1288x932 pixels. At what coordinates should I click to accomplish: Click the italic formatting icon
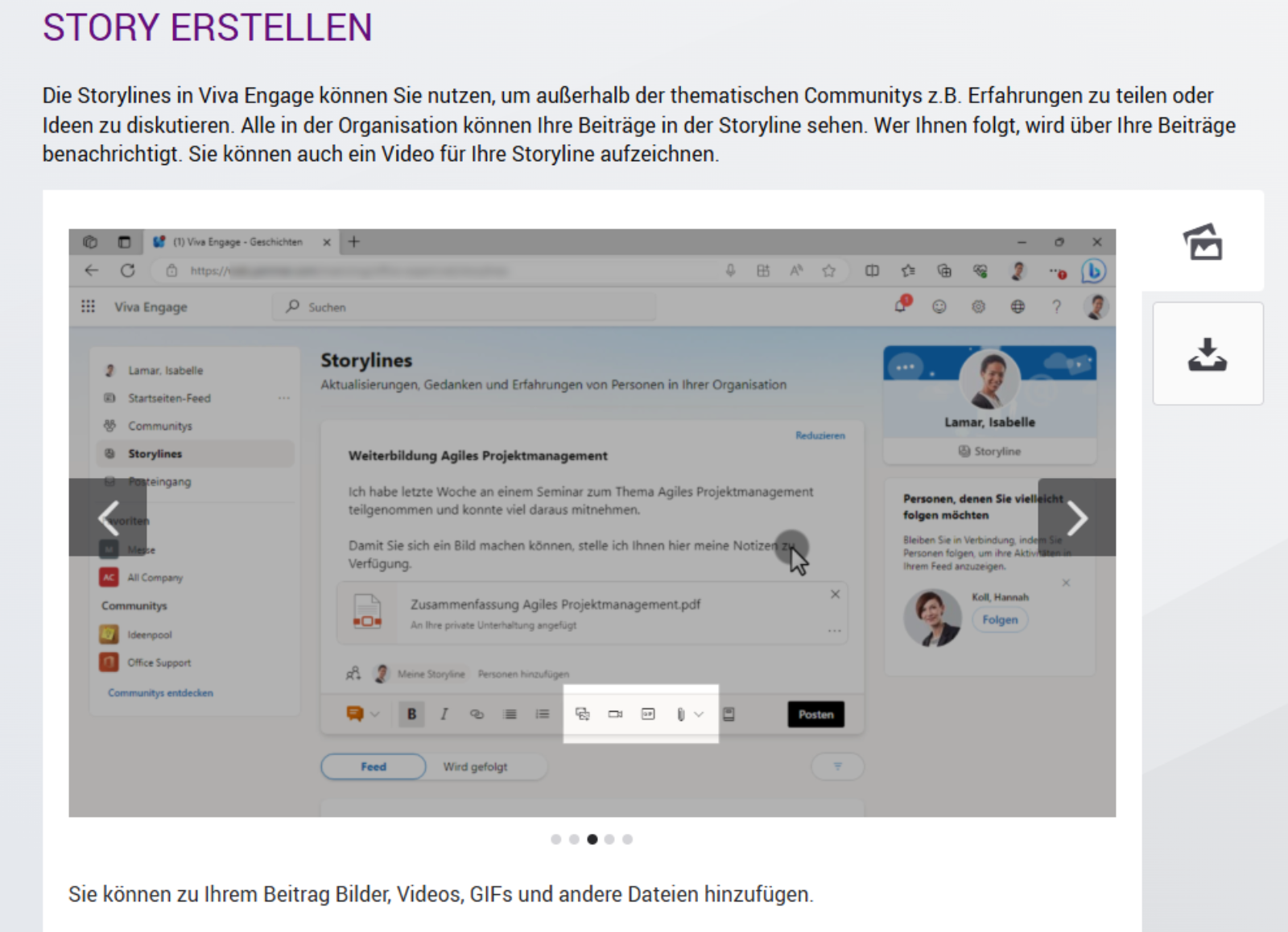444,714
